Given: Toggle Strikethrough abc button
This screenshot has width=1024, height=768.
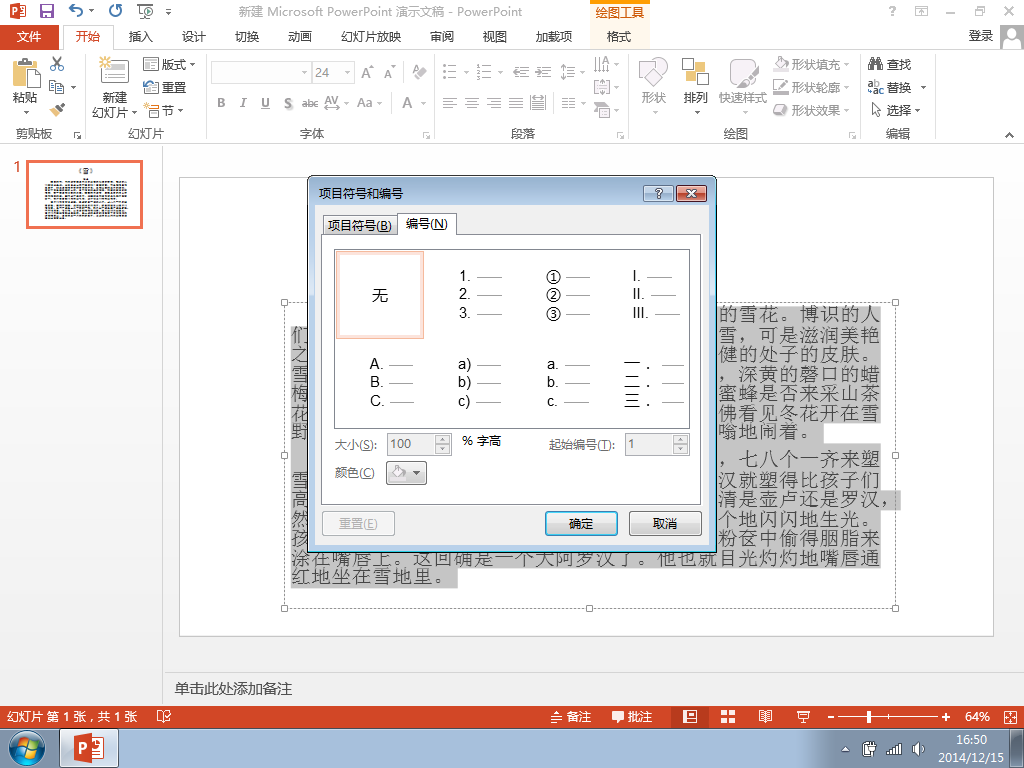Looking at the screenshot, I should point(310,103).
